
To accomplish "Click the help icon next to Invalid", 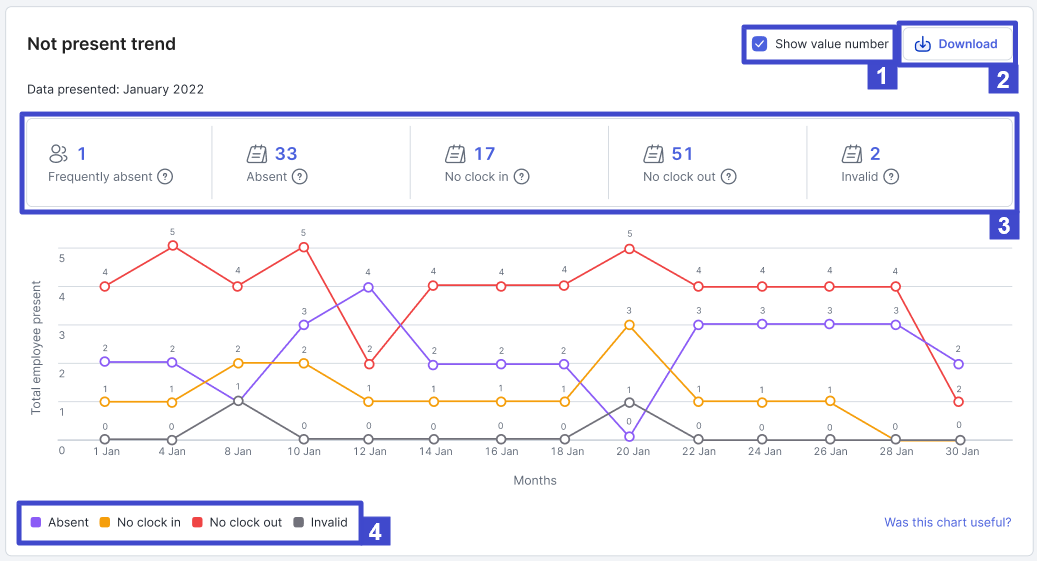I will tap(891, 177).
